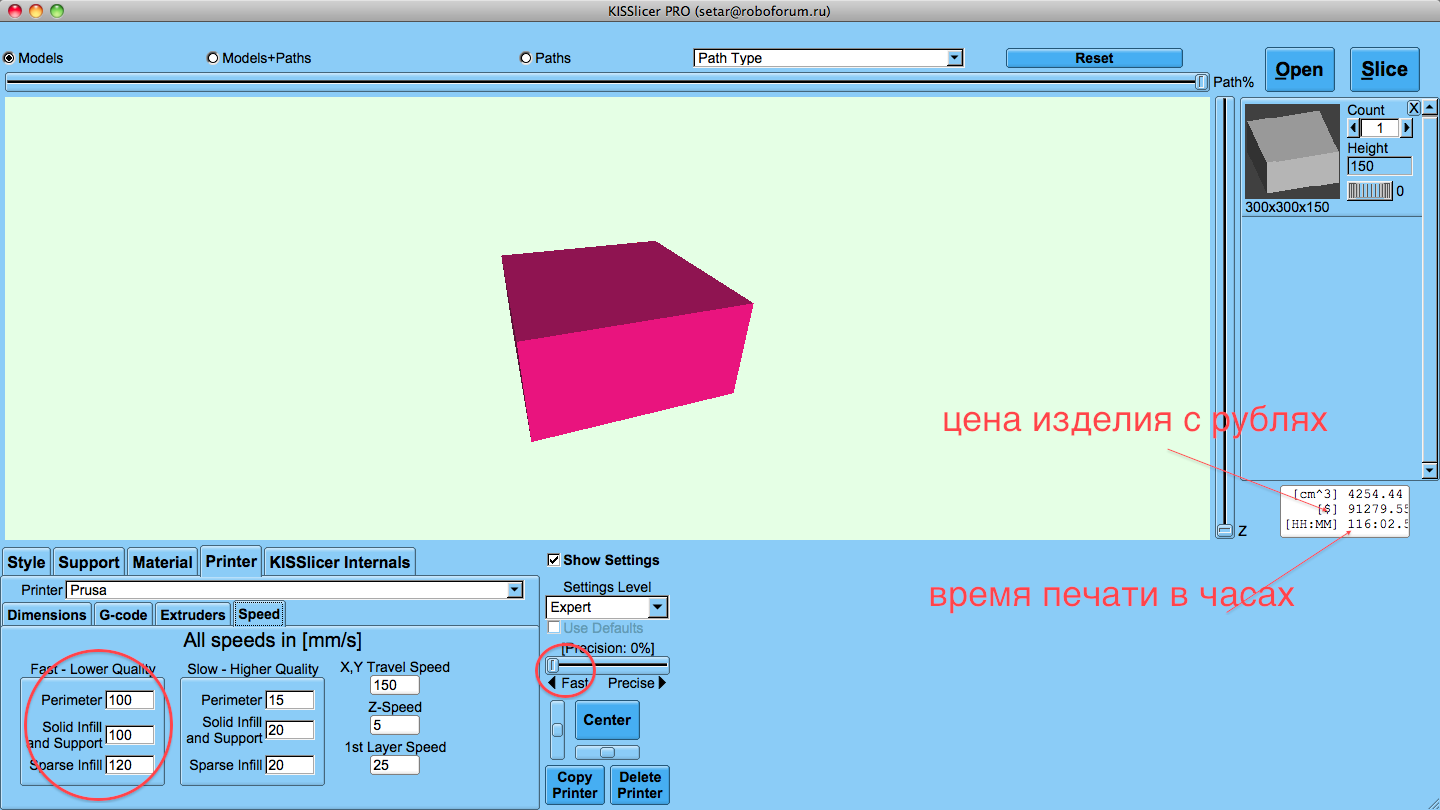Expand the Printer selection dropdown
This screenshot has height=810, width=1440.
pos(514,590)
